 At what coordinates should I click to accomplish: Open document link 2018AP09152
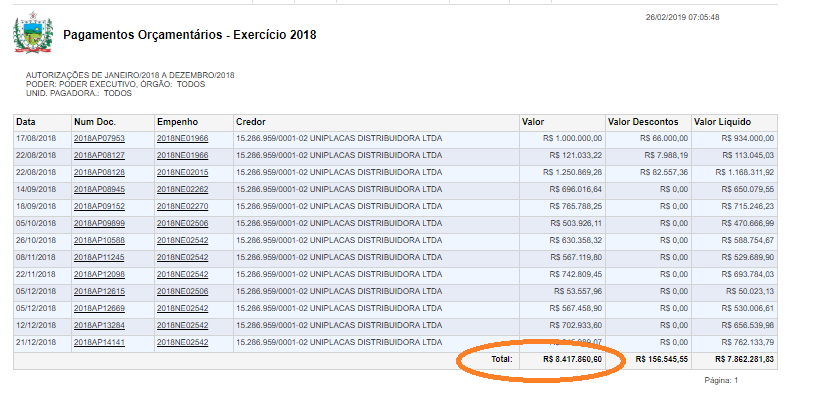[99, 206]
